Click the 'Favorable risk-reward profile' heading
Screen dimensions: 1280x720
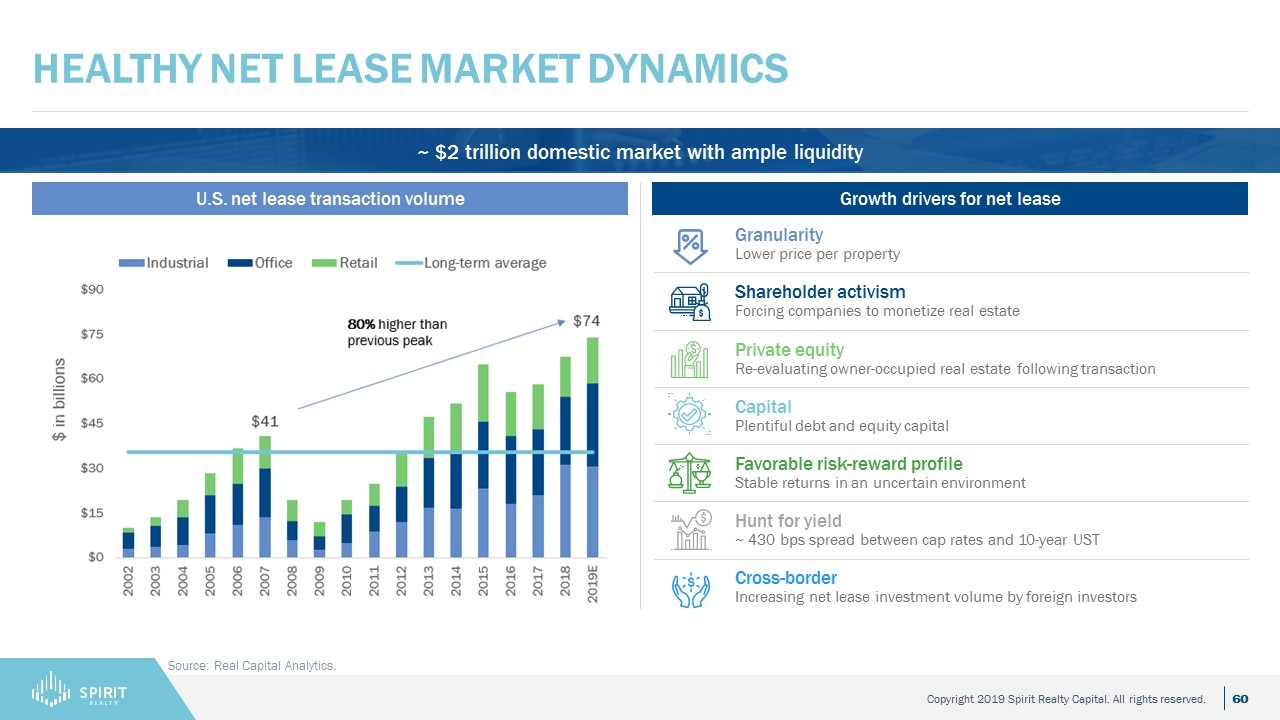point(849,464)
